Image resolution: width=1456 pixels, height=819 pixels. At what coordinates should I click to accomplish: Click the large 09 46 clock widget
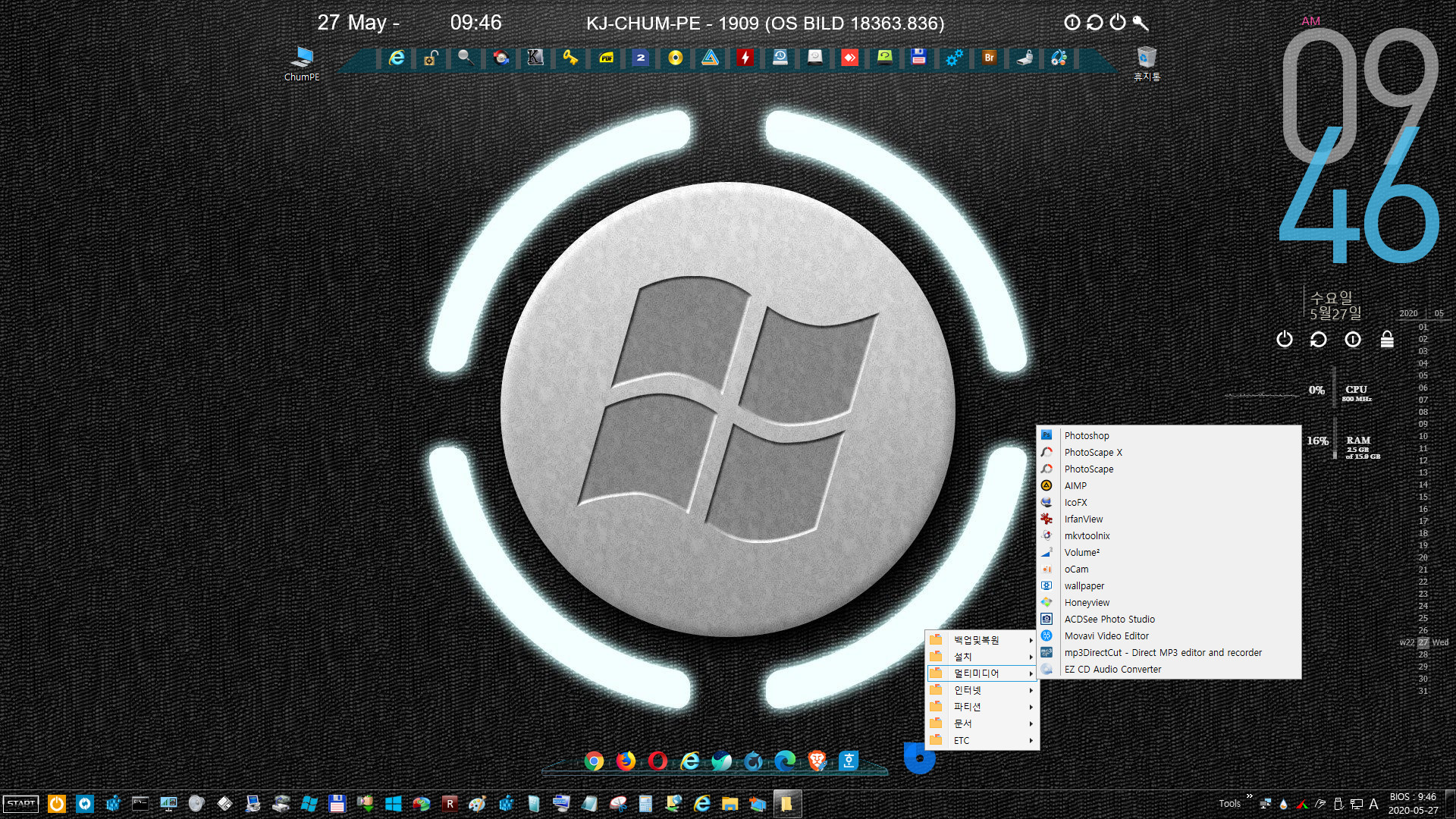coord(1359,144)
